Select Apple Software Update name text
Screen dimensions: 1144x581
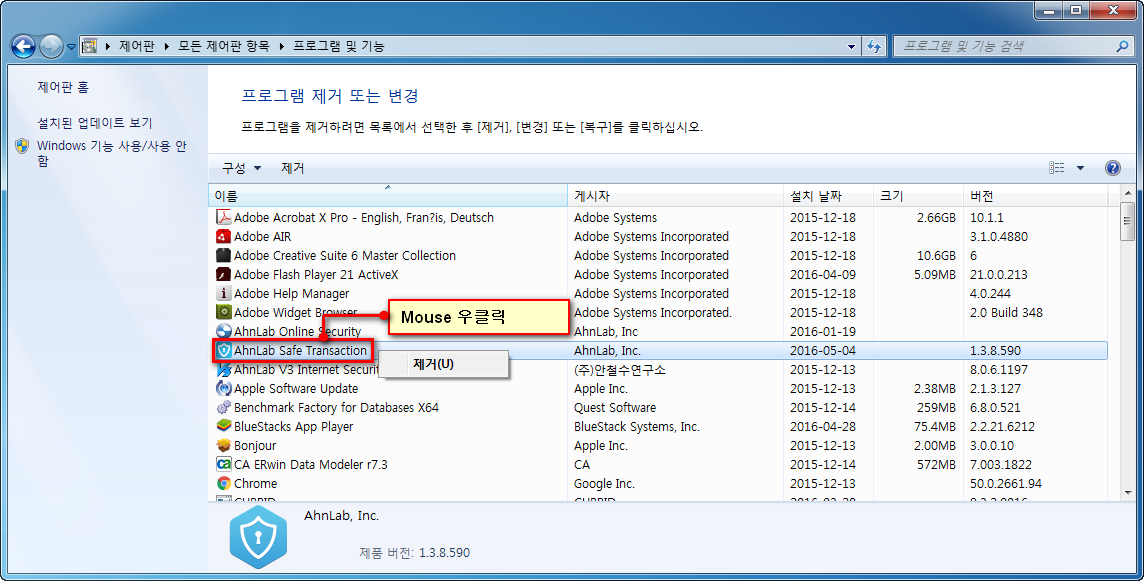pos(295,388)
